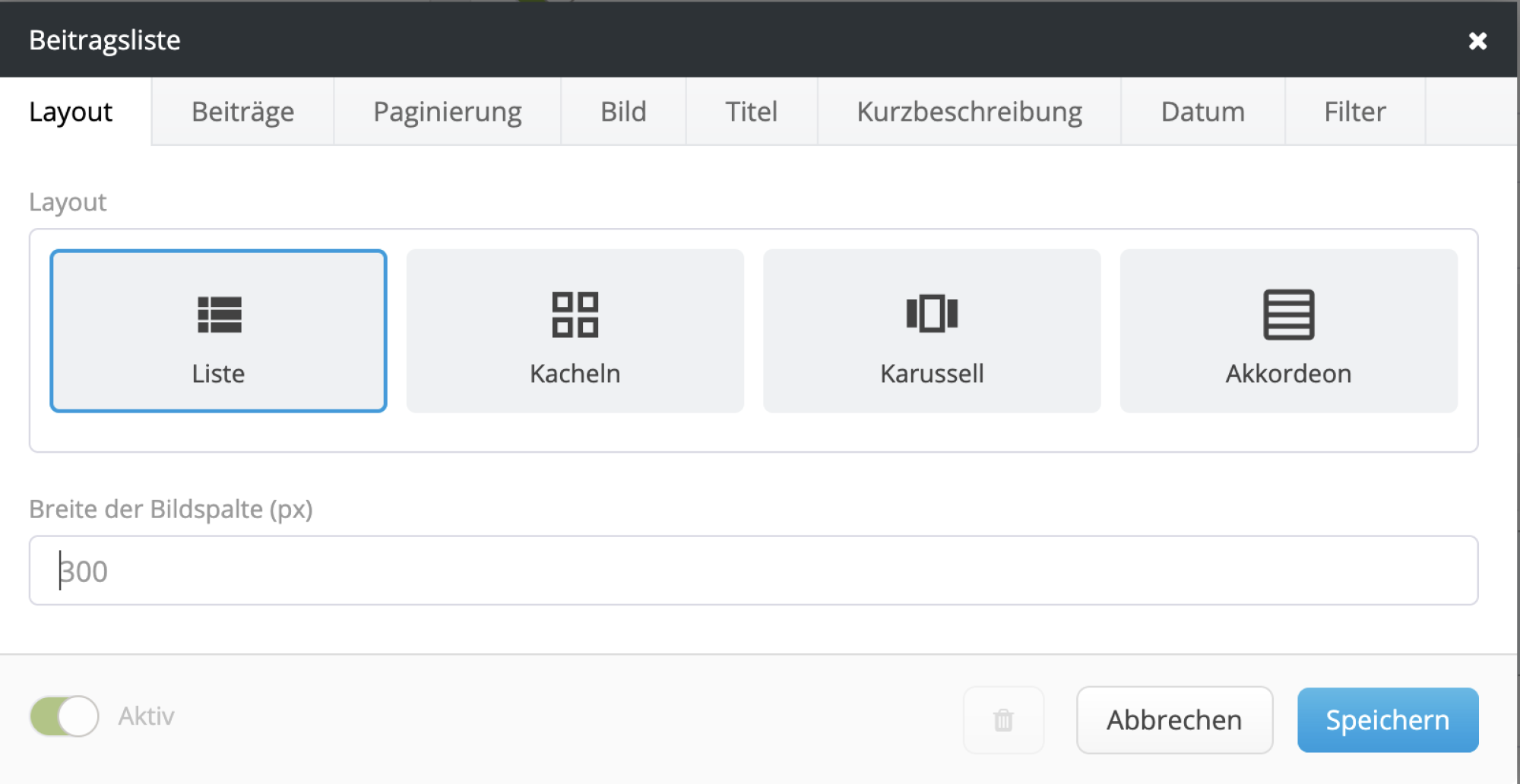Open the Kurzbeschreibung tab
Screen dimensions: 1520x784
click(x=969, y=111)
